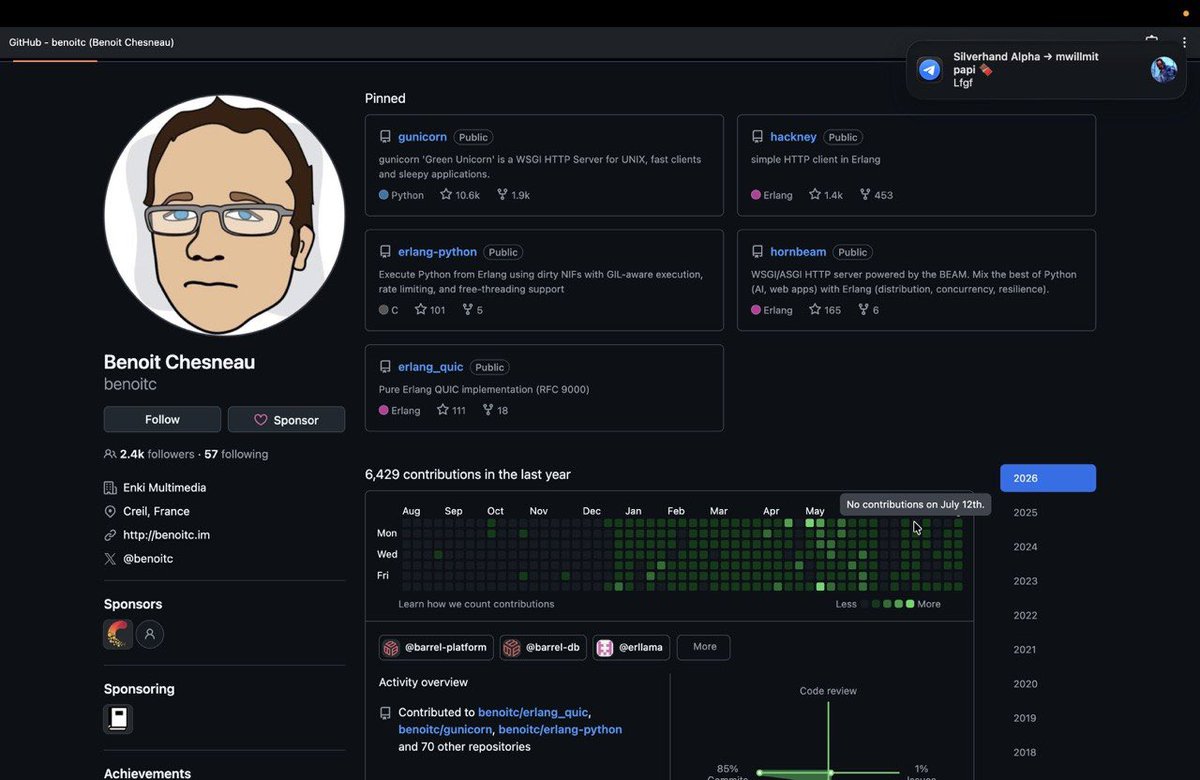Click the sender avatar in Telegram notification
The width and height of the screenshot is (1200, 780).
(1164, 69)
